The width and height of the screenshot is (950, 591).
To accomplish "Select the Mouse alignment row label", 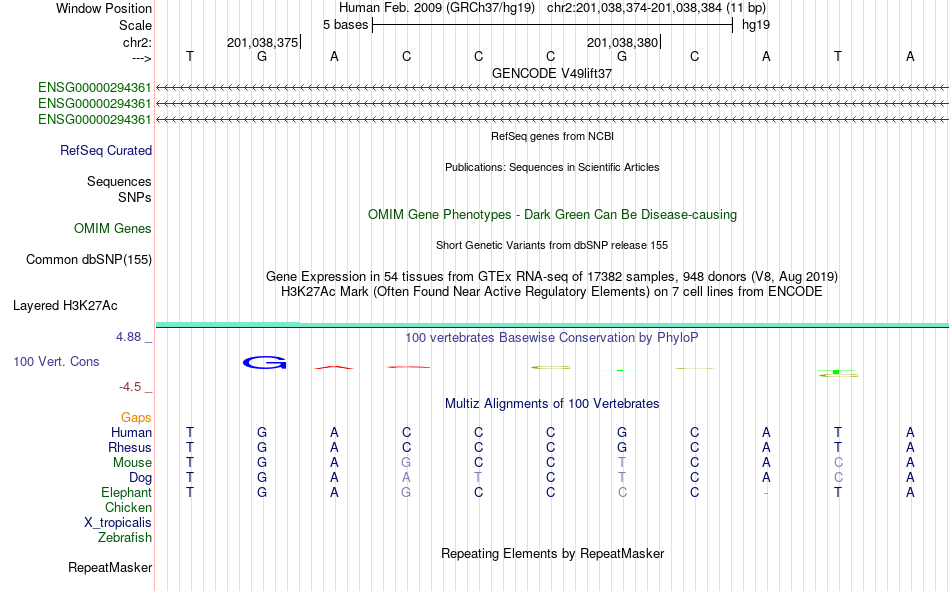I will pyautogui.click(x=132, y=462).
